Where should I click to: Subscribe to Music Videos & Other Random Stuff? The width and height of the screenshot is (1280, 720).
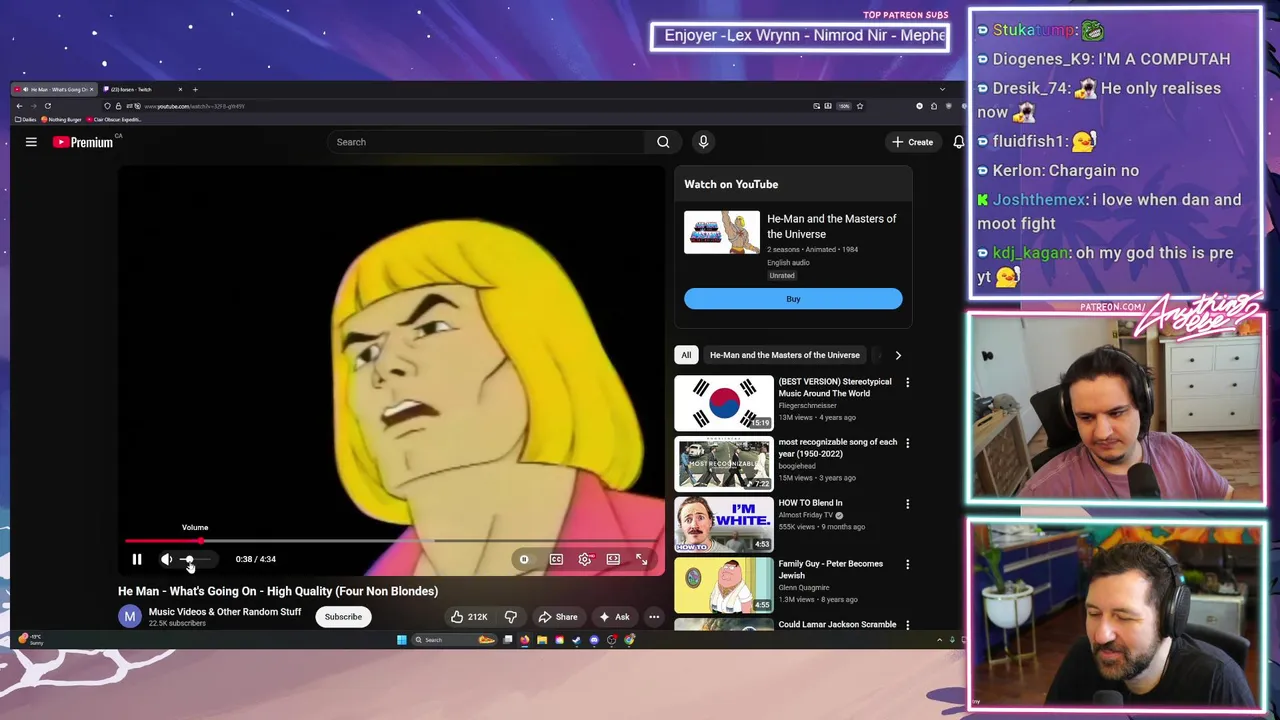[343, 617]
